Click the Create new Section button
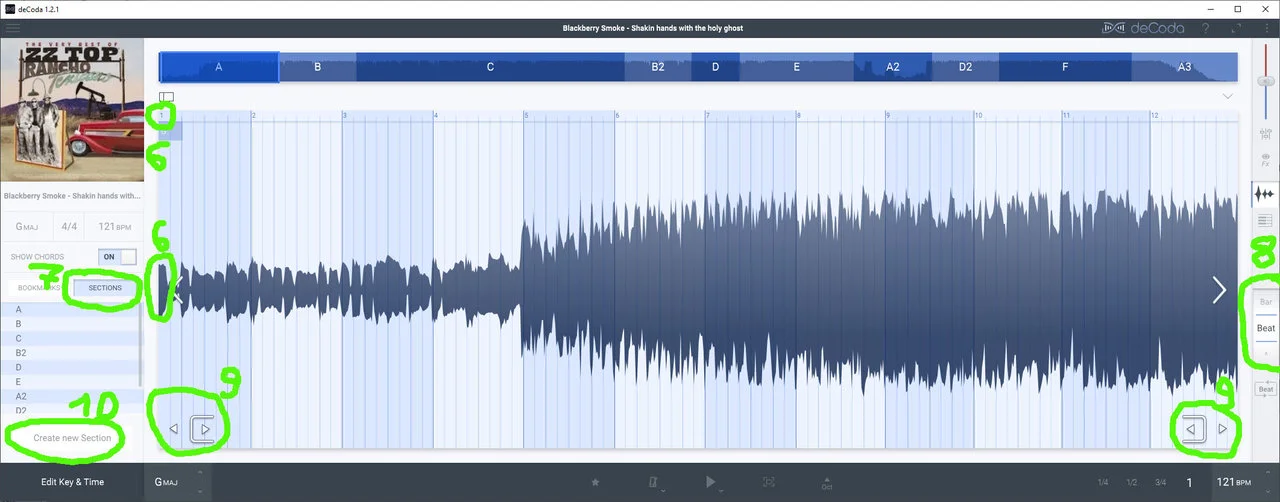 [x=72, y=438]
